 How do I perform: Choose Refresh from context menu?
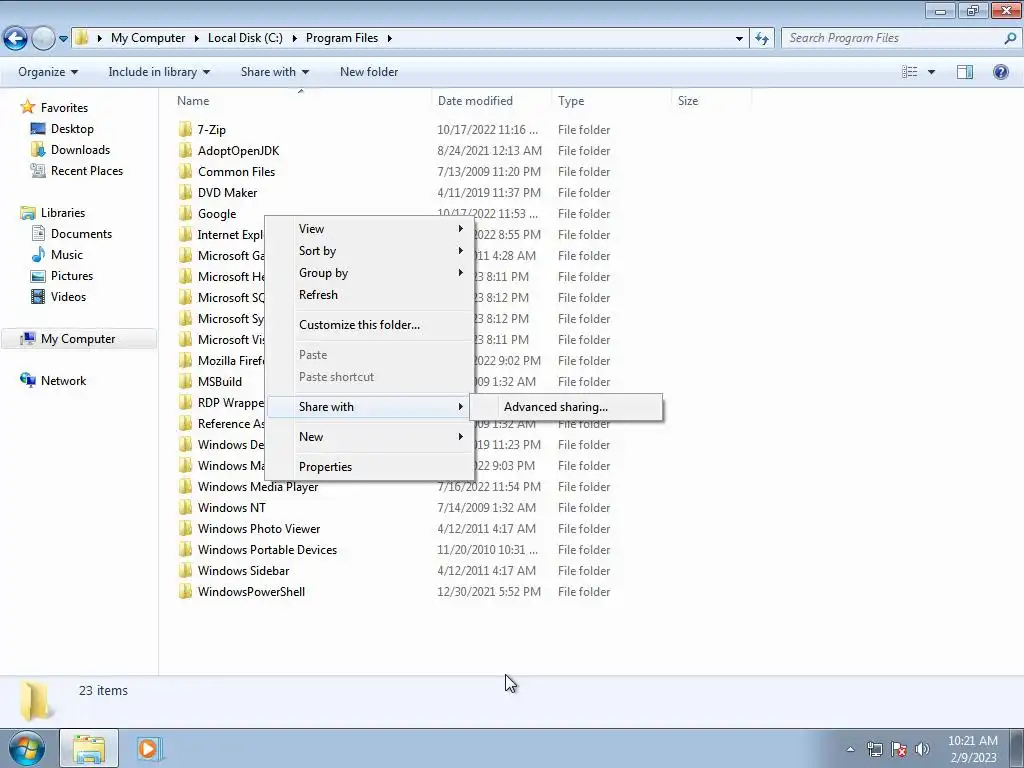click(370, 295)
